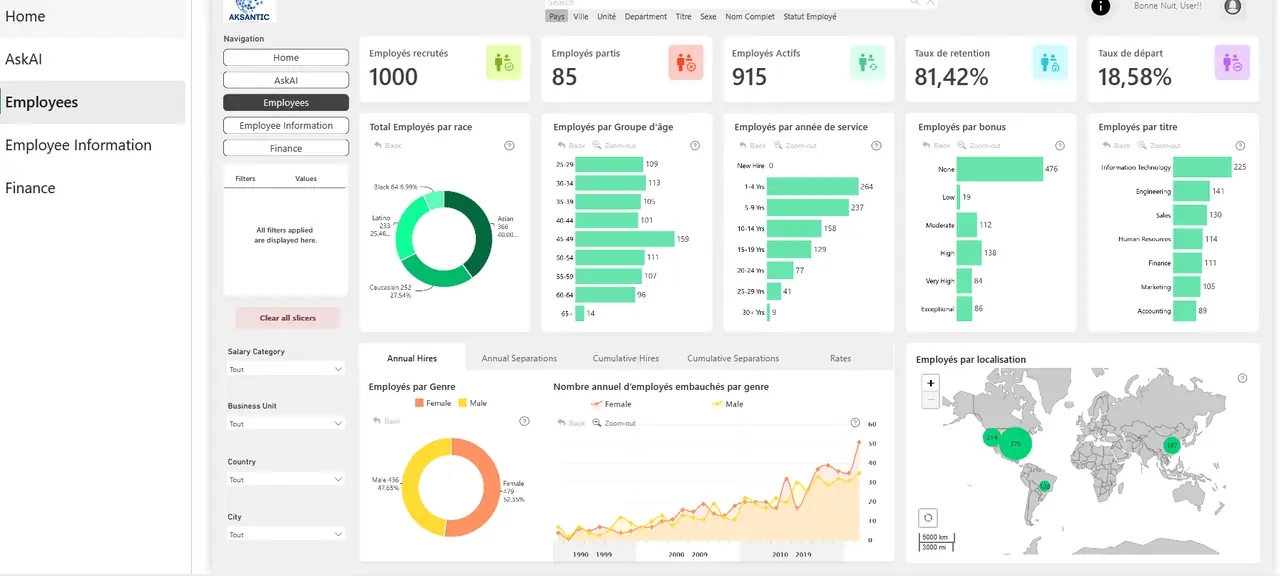Click Back arrow on Employés par Genre chart
Screen dimensions: 1280x576
386,421
